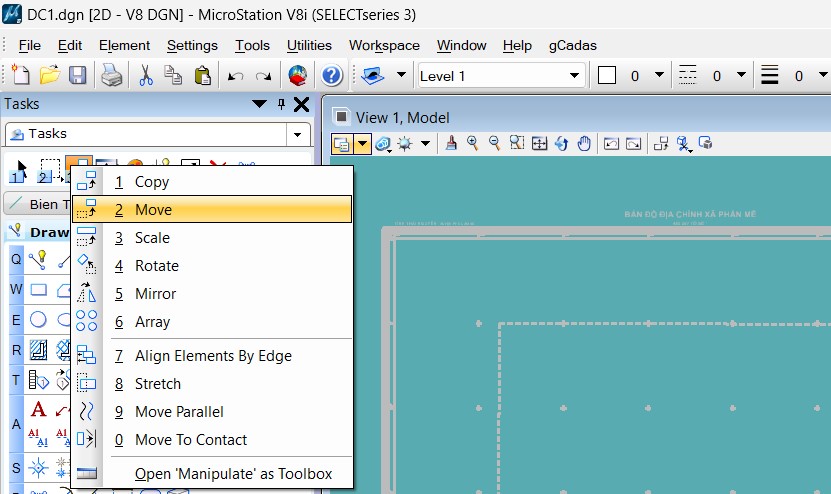Open the Help question mark icon
The height and width of the screenshot is (494, 831).
pyautogui.click(x=332, y=76)
